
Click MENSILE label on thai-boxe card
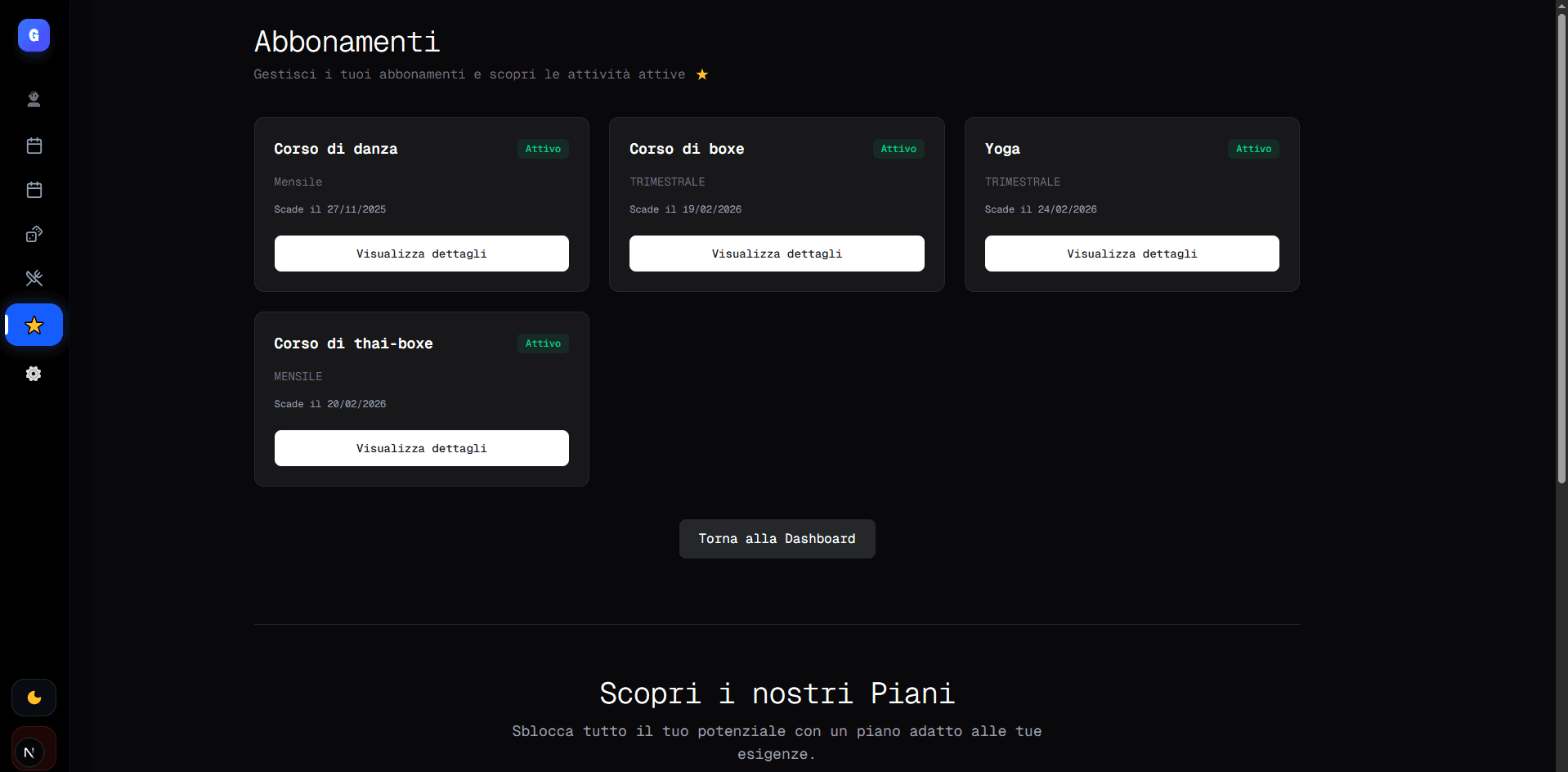298,376
